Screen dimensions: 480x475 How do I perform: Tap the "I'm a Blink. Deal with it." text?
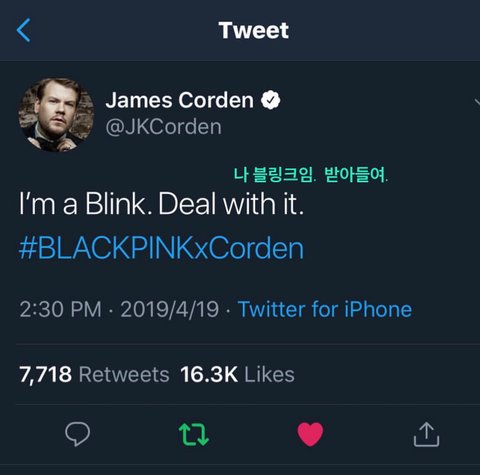pyautogui.click(x=161, y=204)
